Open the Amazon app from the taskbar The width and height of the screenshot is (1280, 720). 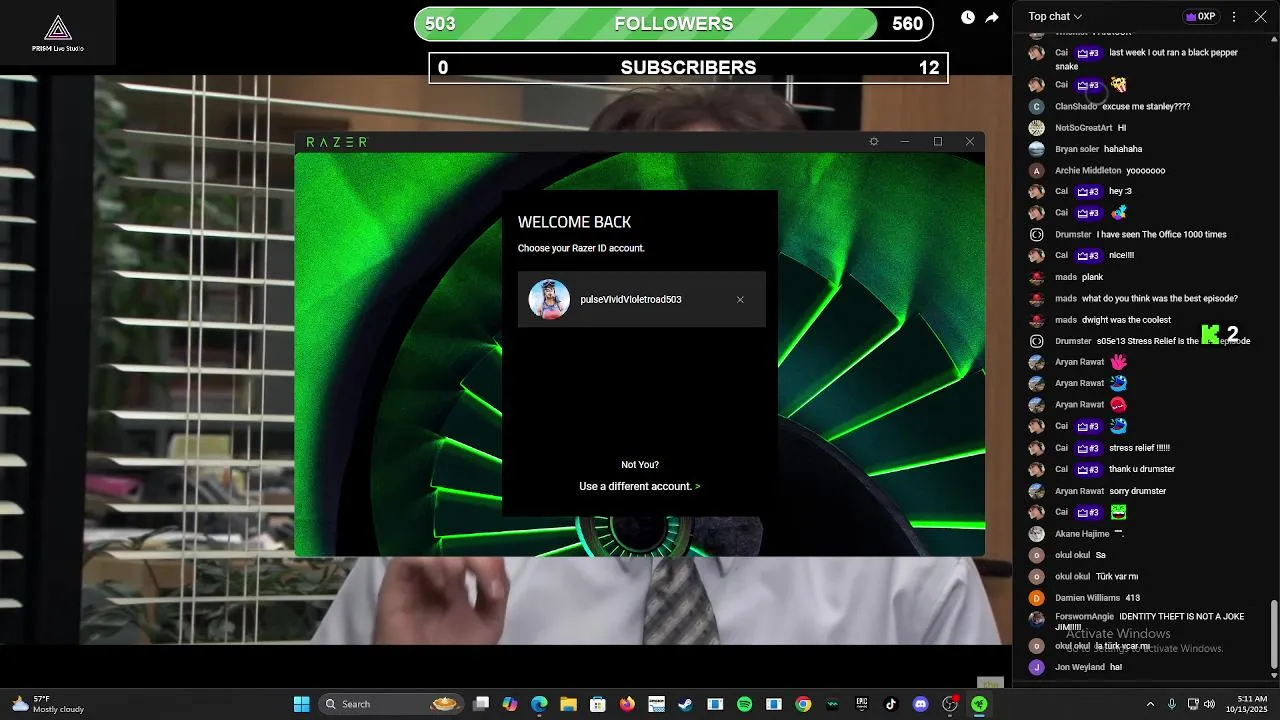(x=656, y=704)
